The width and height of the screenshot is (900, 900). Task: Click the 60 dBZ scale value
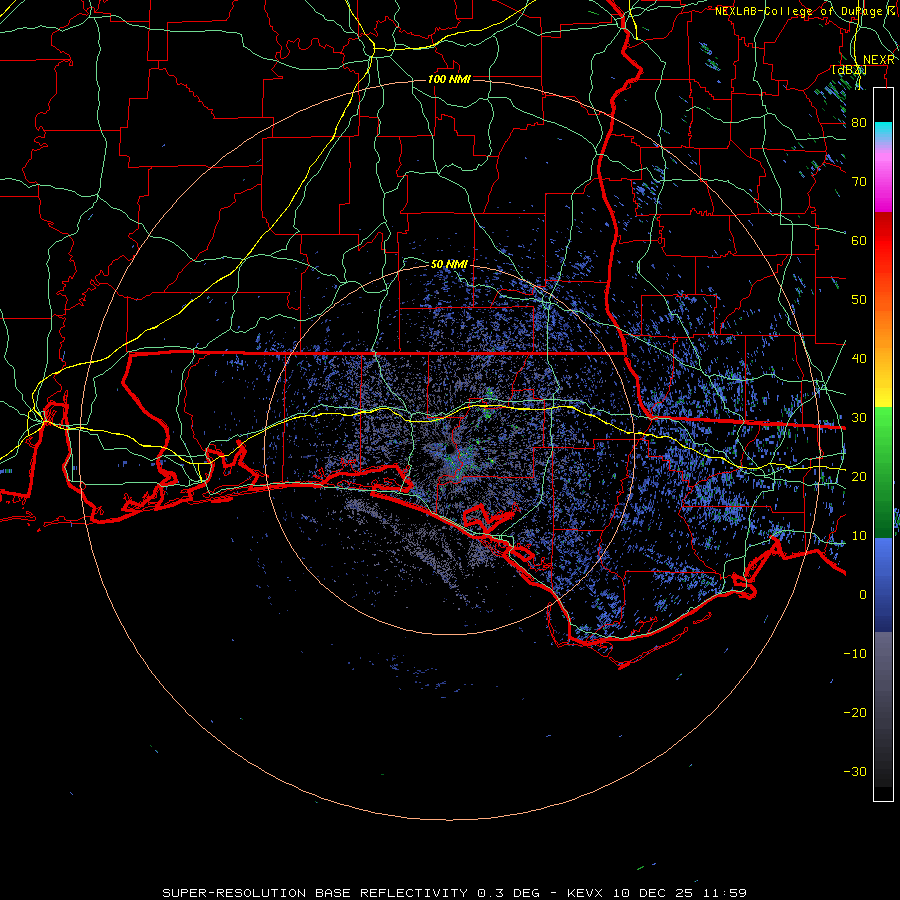[x=859, y=240]
